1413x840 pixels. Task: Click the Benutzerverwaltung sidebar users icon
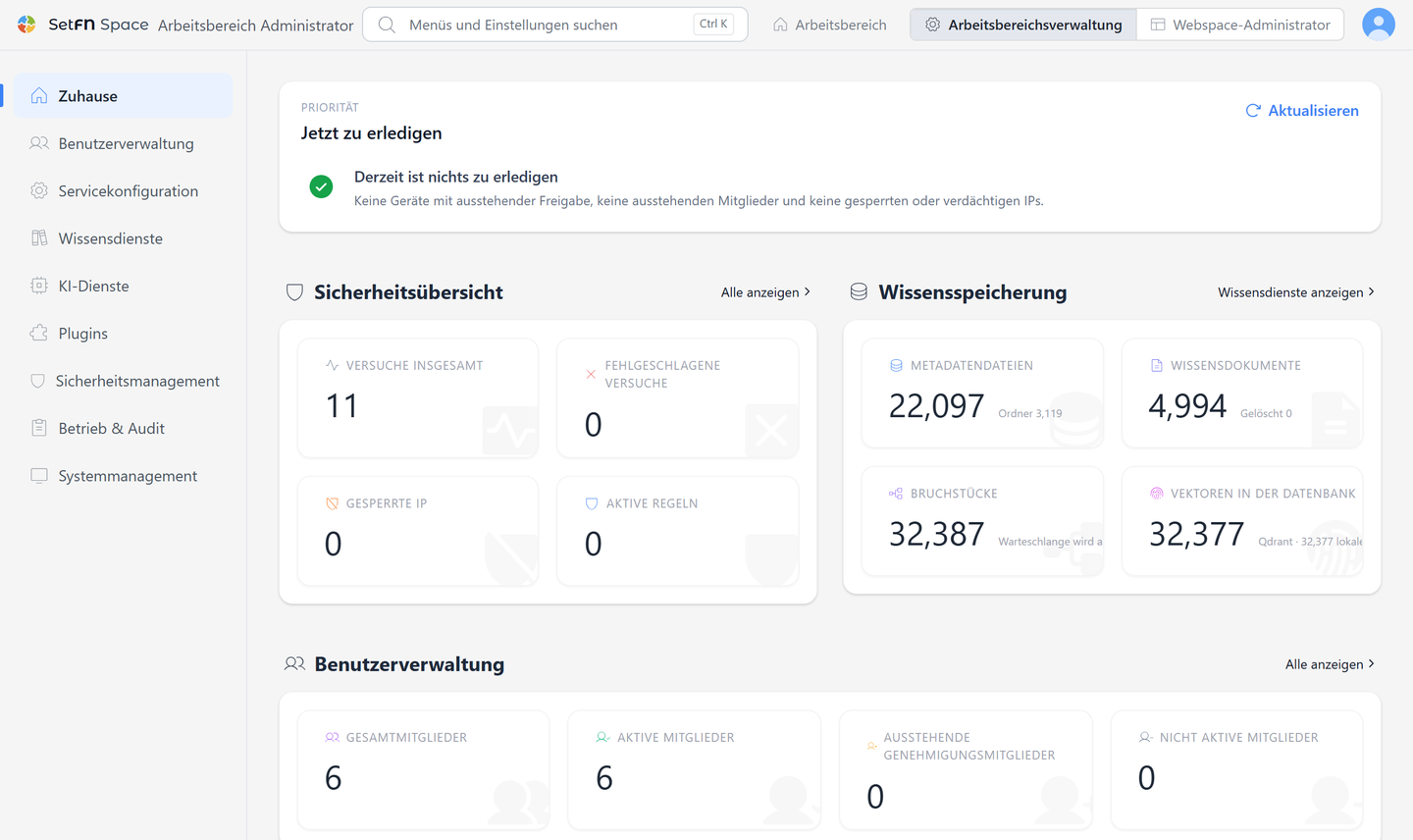coord(39,143)
